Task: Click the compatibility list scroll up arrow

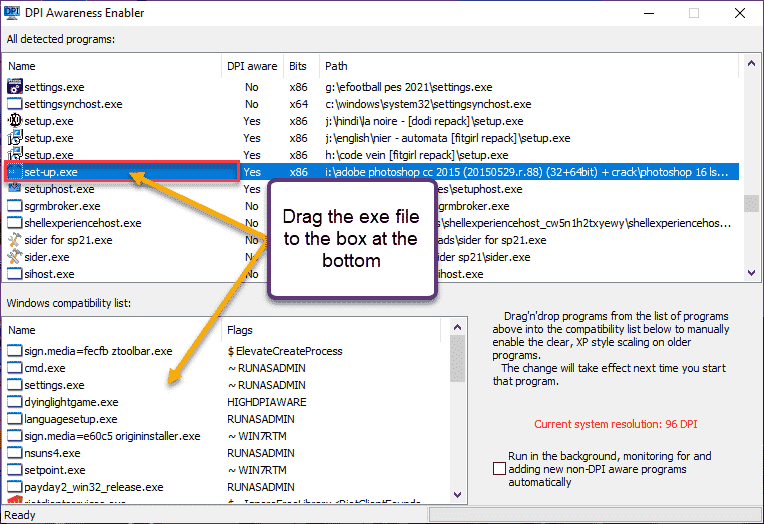Action: (457, 327)
